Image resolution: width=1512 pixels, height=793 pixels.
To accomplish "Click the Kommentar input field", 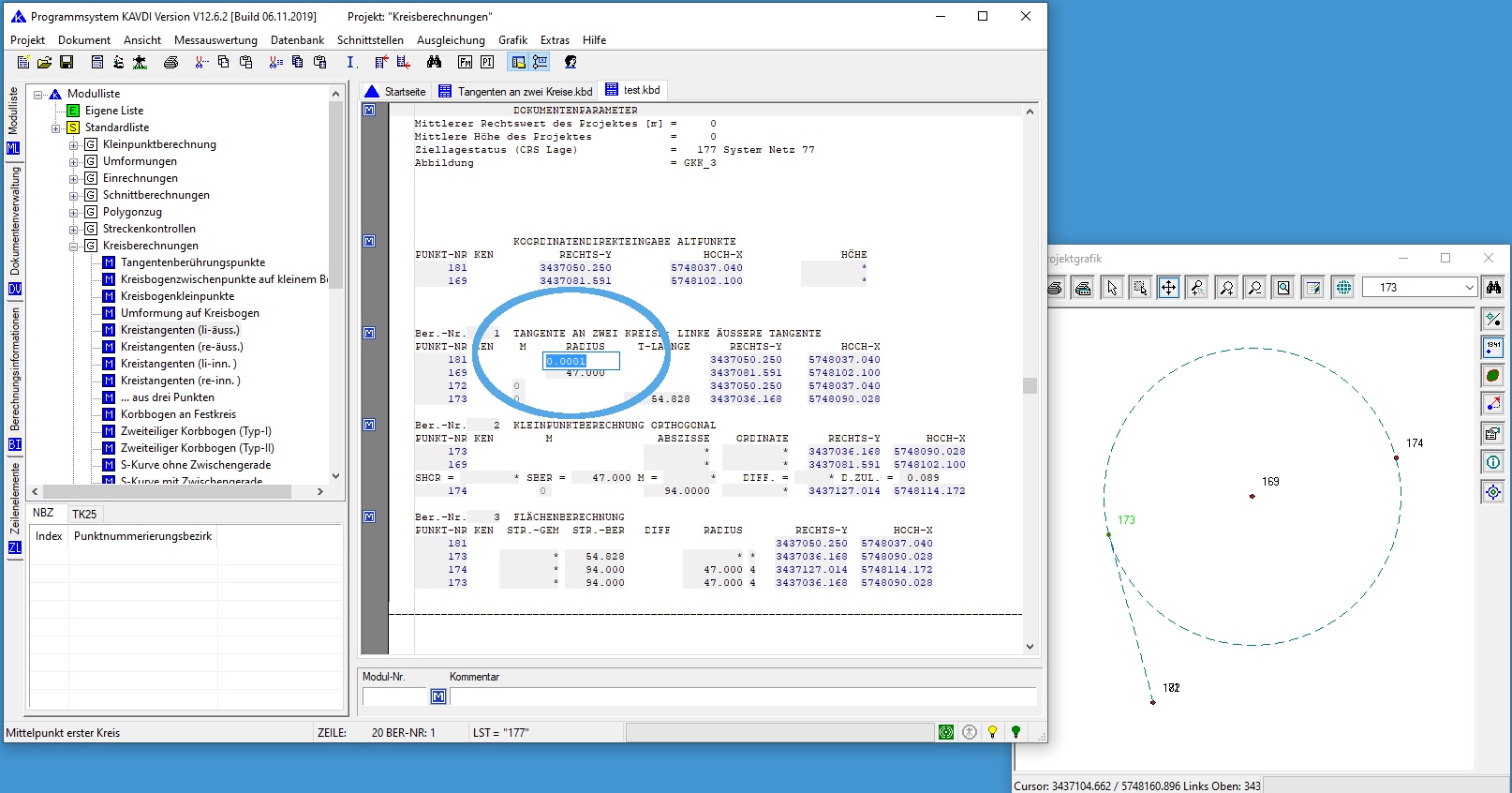I will click(742, 696).
